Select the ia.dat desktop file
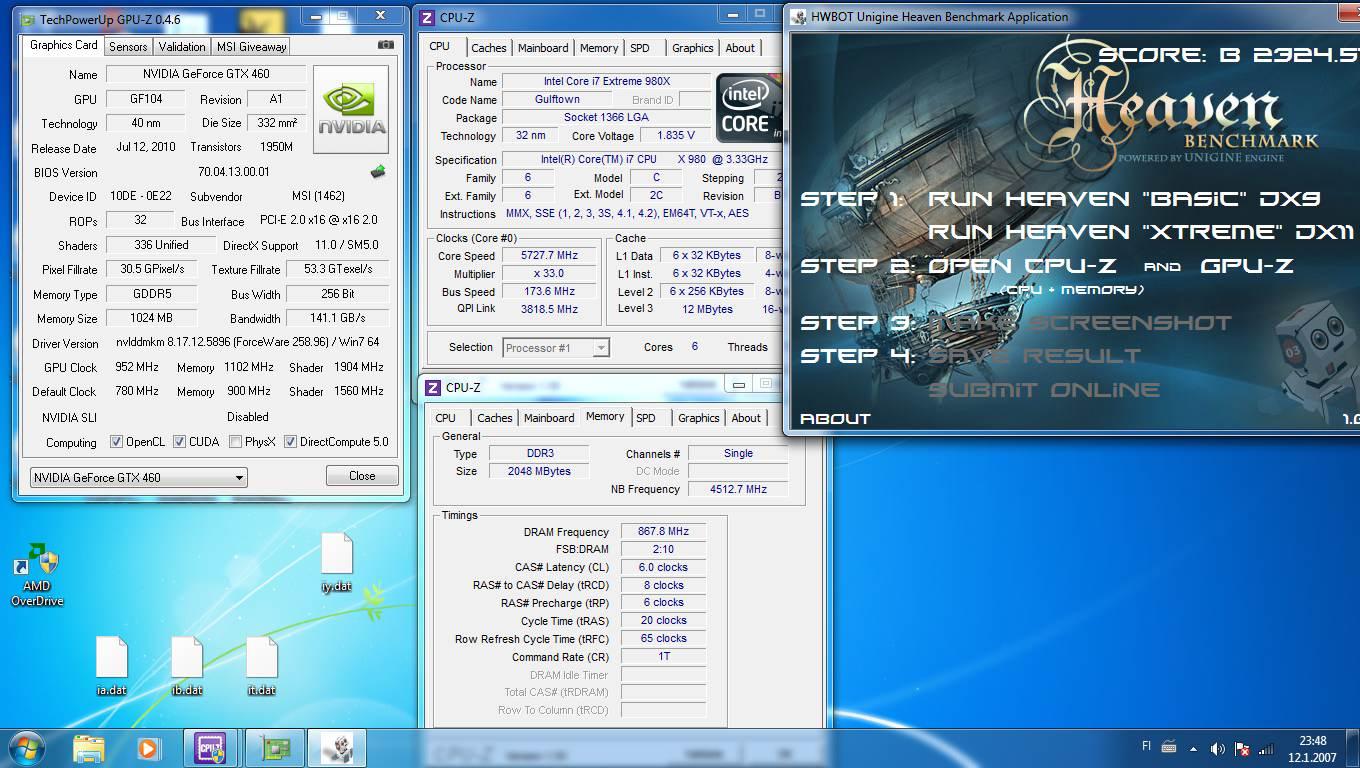 tap(111, 666)
